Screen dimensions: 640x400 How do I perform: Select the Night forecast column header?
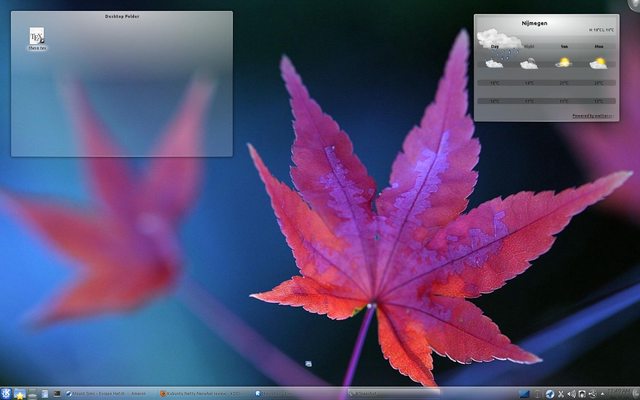point(529,47)
